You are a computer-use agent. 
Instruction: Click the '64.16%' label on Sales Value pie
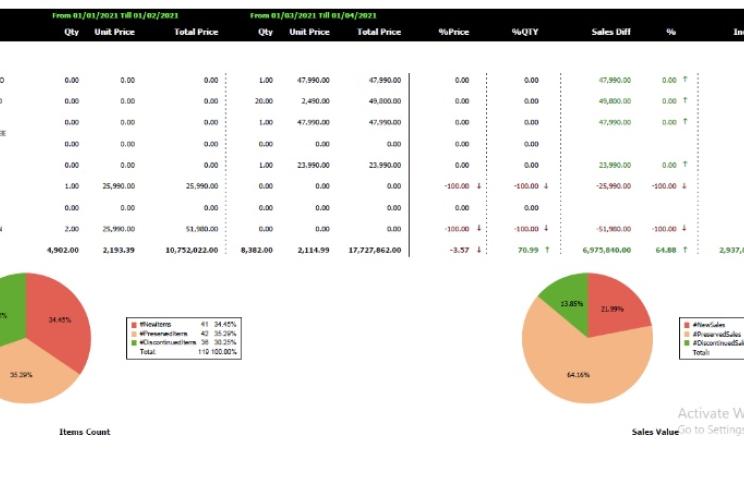coord(578,375)
